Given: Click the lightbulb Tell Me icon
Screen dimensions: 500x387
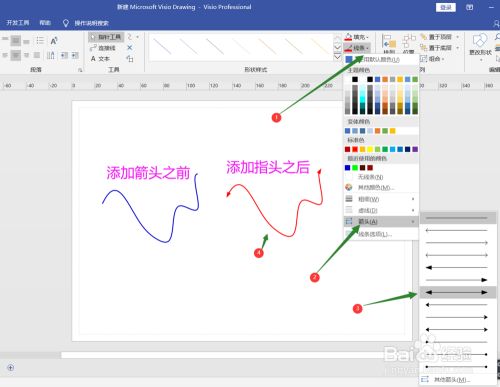Looking at the screenshot, I should coord(66,23).
